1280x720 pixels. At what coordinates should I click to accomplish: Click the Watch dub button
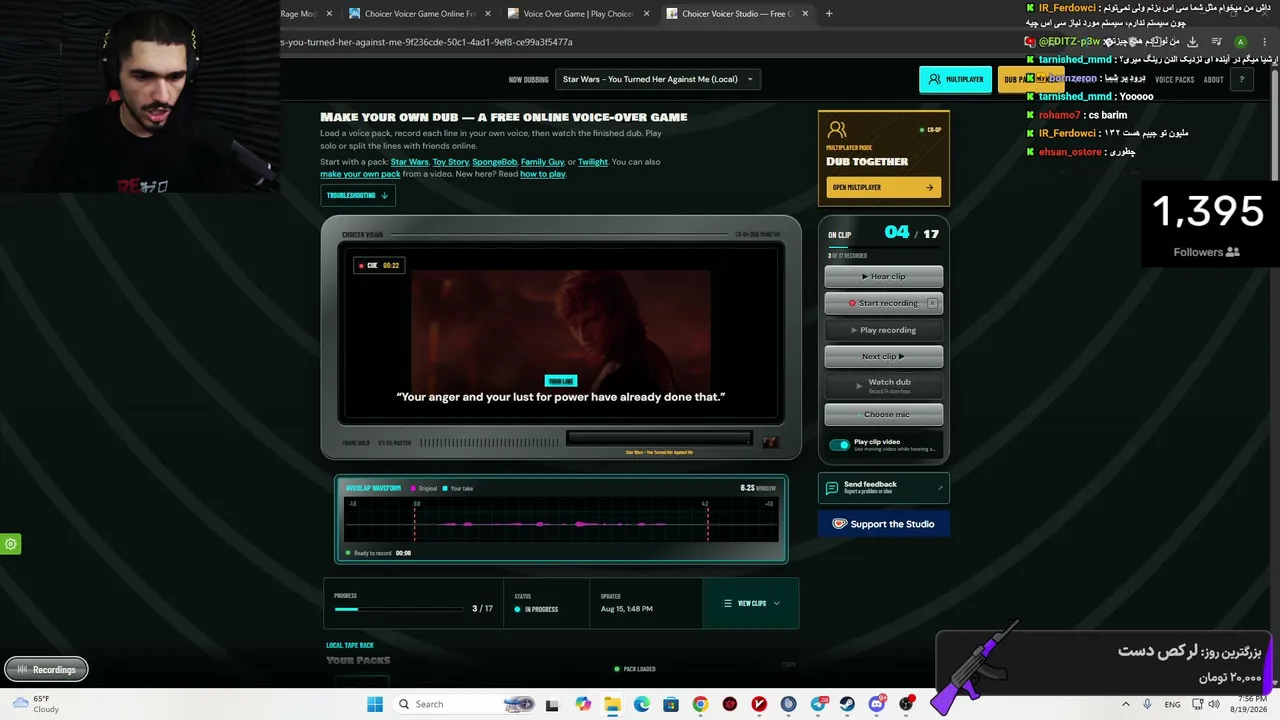click(x=883, y=385)
